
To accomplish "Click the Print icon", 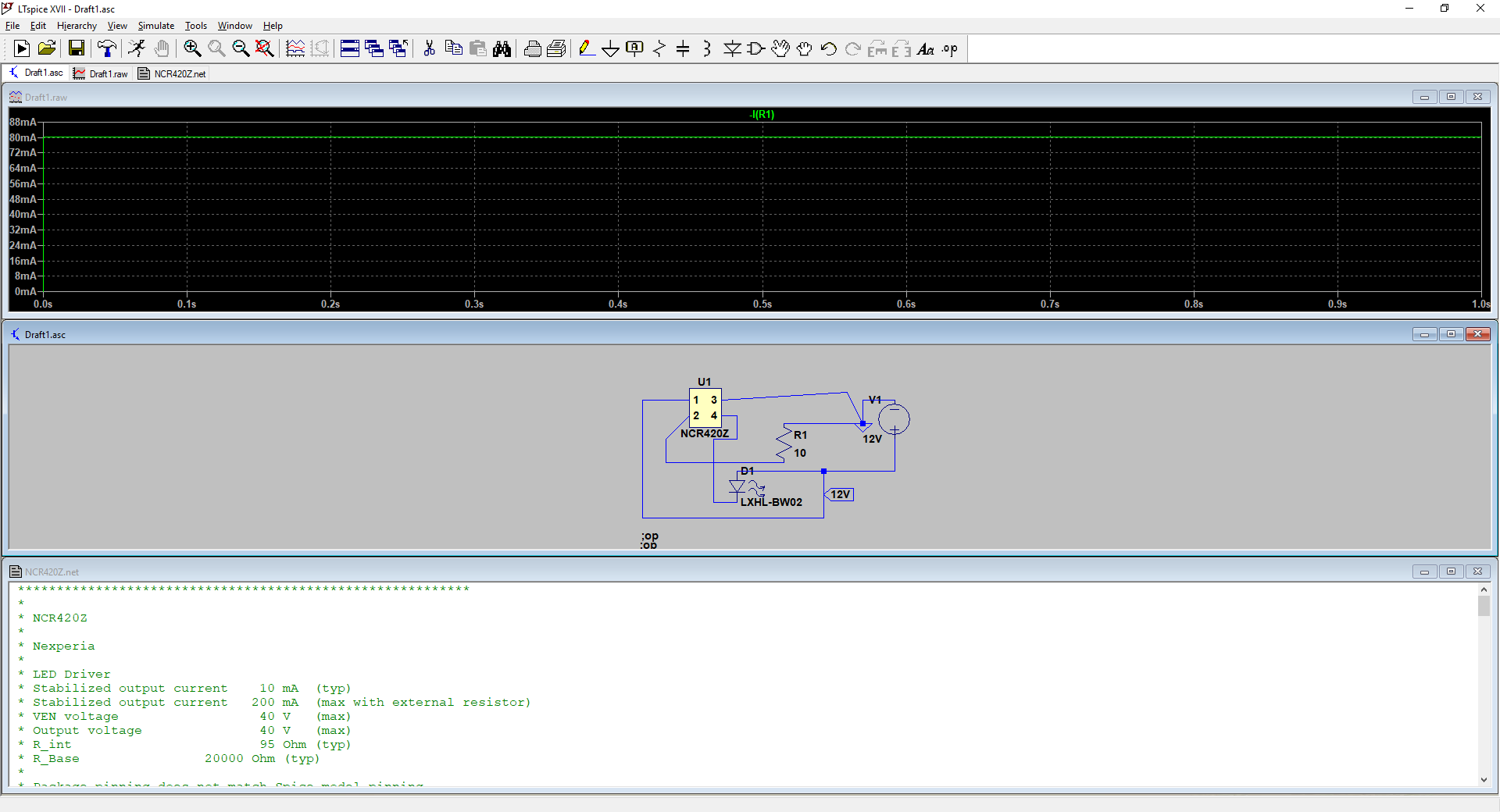I will tap(532, 49).
